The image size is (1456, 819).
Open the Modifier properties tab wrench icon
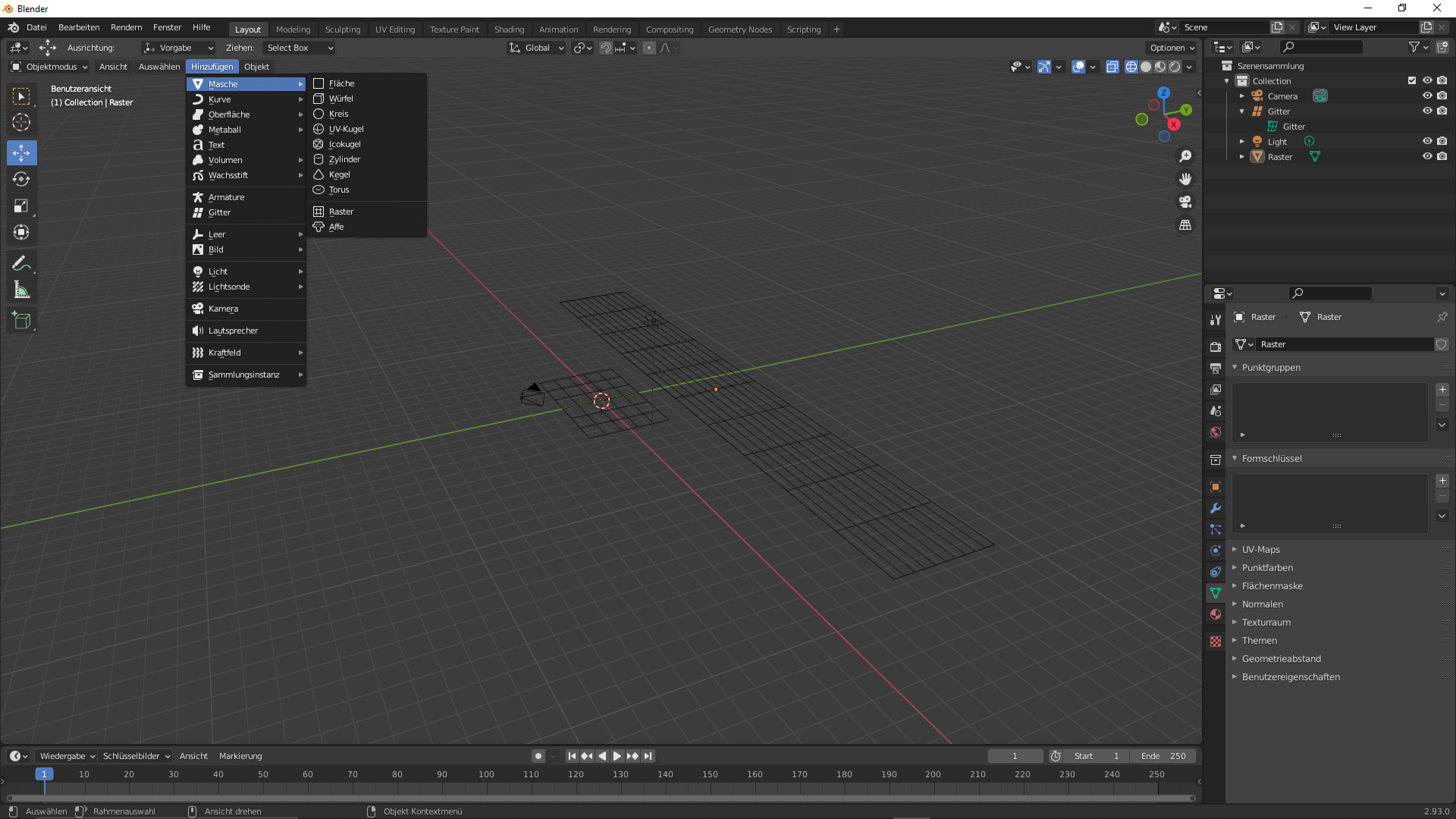pos(1216,508)
